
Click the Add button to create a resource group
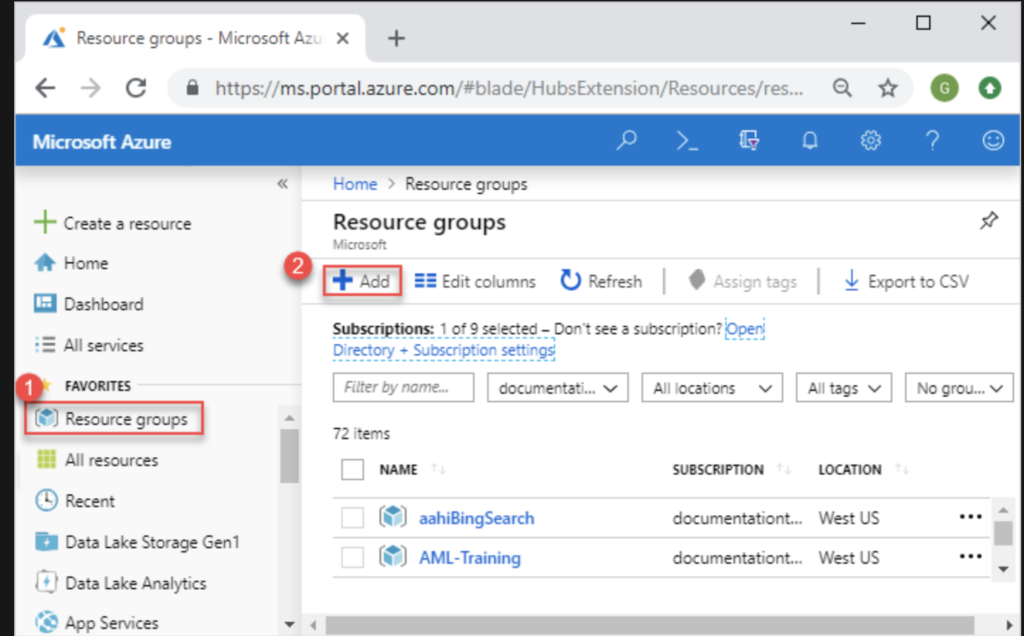[x=362, y=281]
